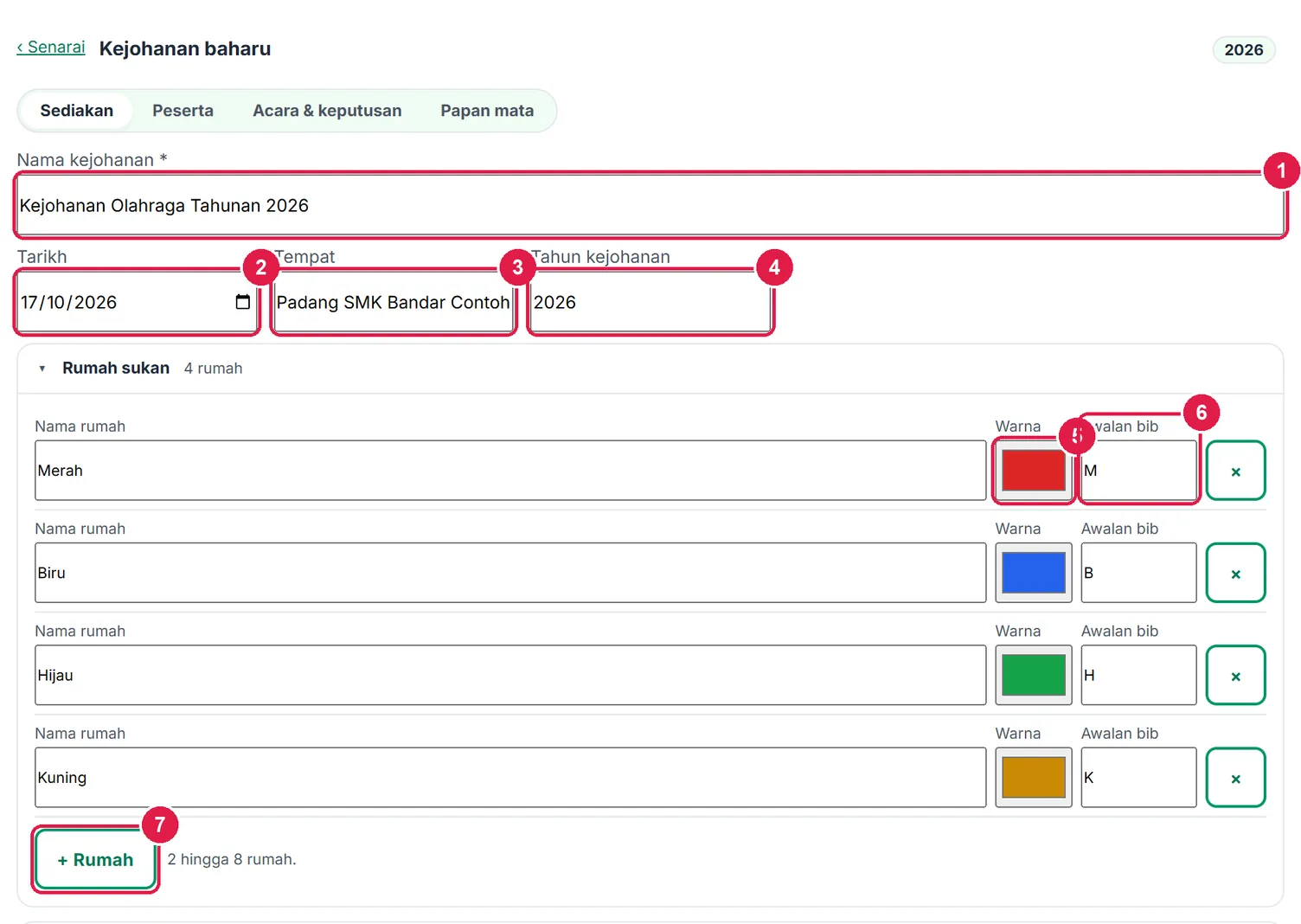Viewport: 1301px width, 924px height.
Task: Open the Papan mata tab
Action: coord(487,111)
